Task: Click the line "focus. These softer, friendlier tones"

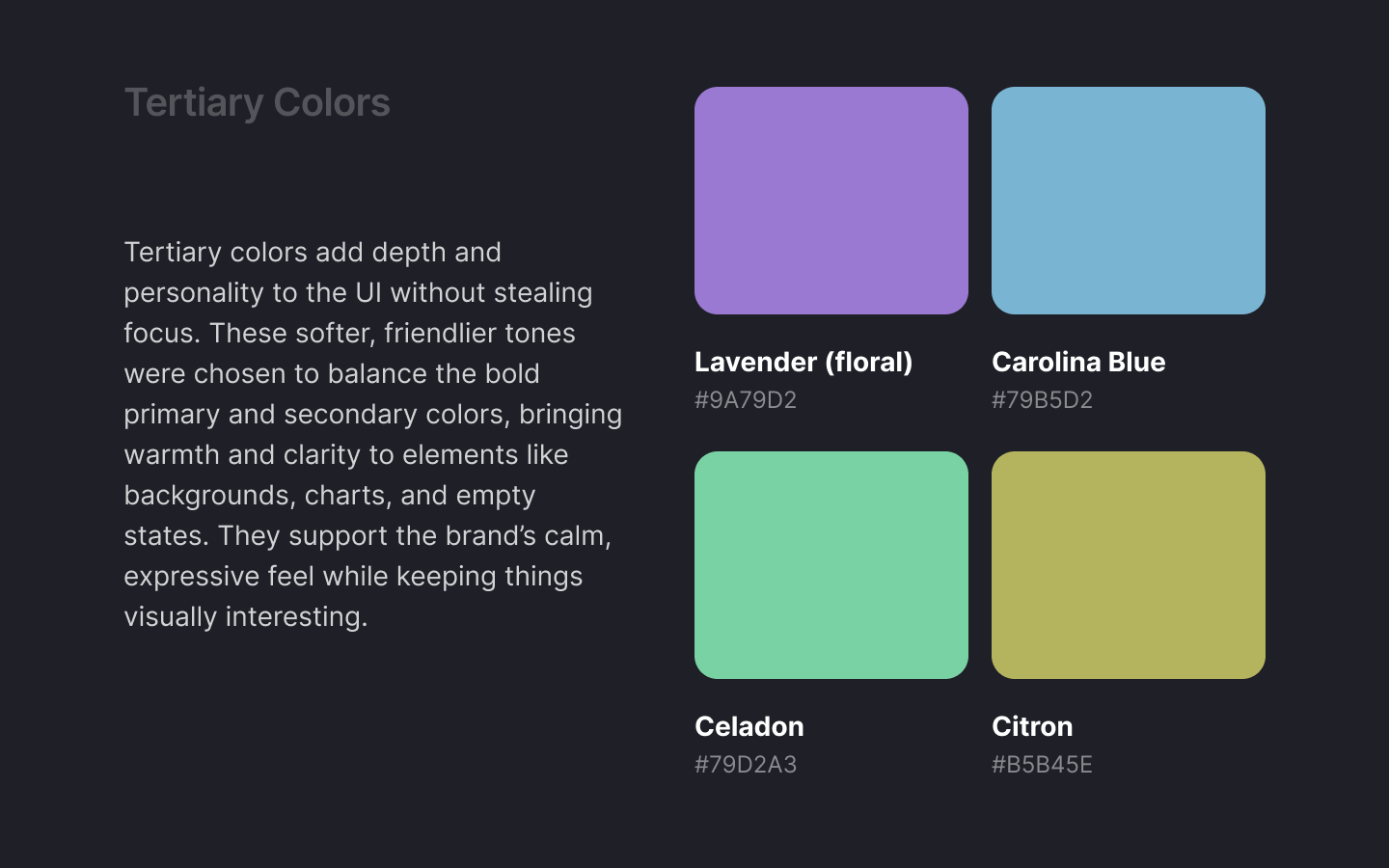Action: pos(349,334)
